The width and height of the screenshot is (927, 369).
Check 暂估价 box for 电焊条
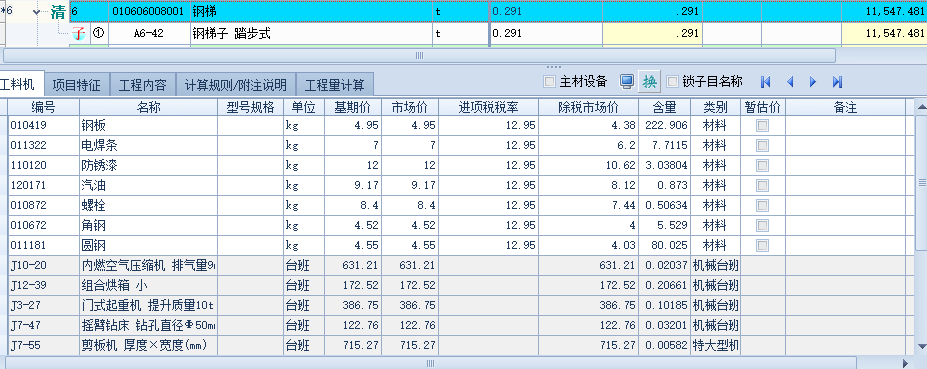point(763,145)
